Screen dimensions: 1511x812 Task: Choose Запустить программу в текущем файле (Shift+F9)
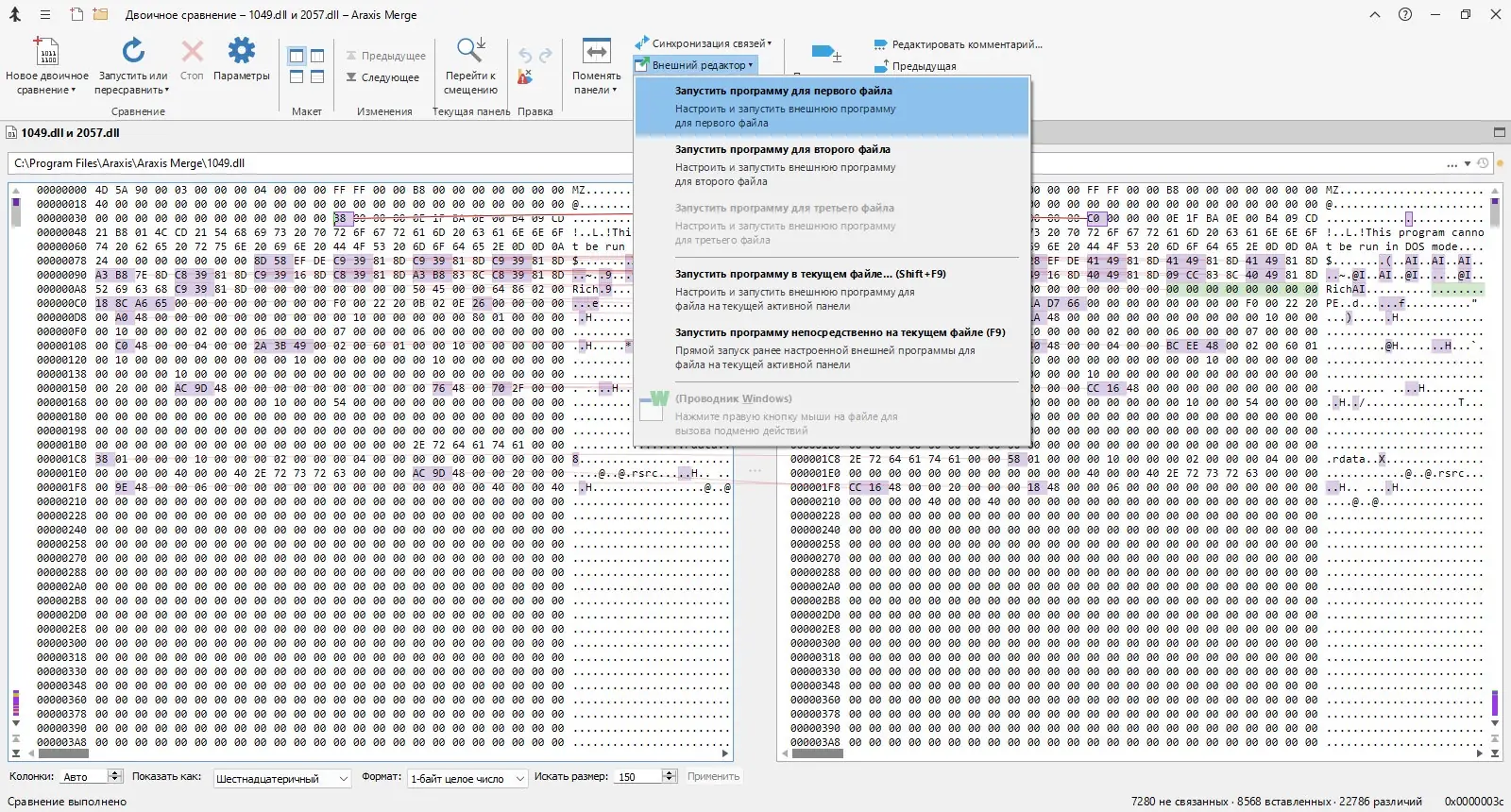point(831,289)
